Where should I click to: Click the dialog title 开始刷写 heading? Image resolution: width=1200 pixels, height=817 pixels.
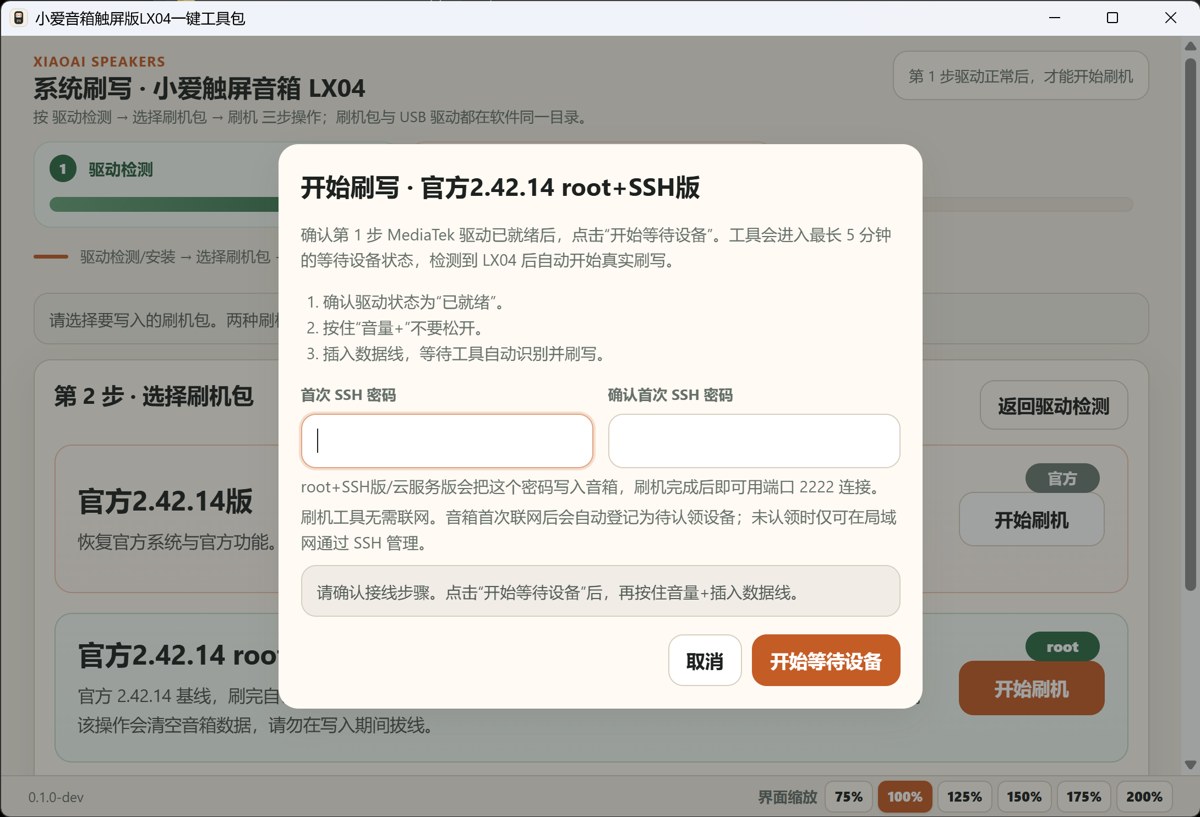coord(500,188)
